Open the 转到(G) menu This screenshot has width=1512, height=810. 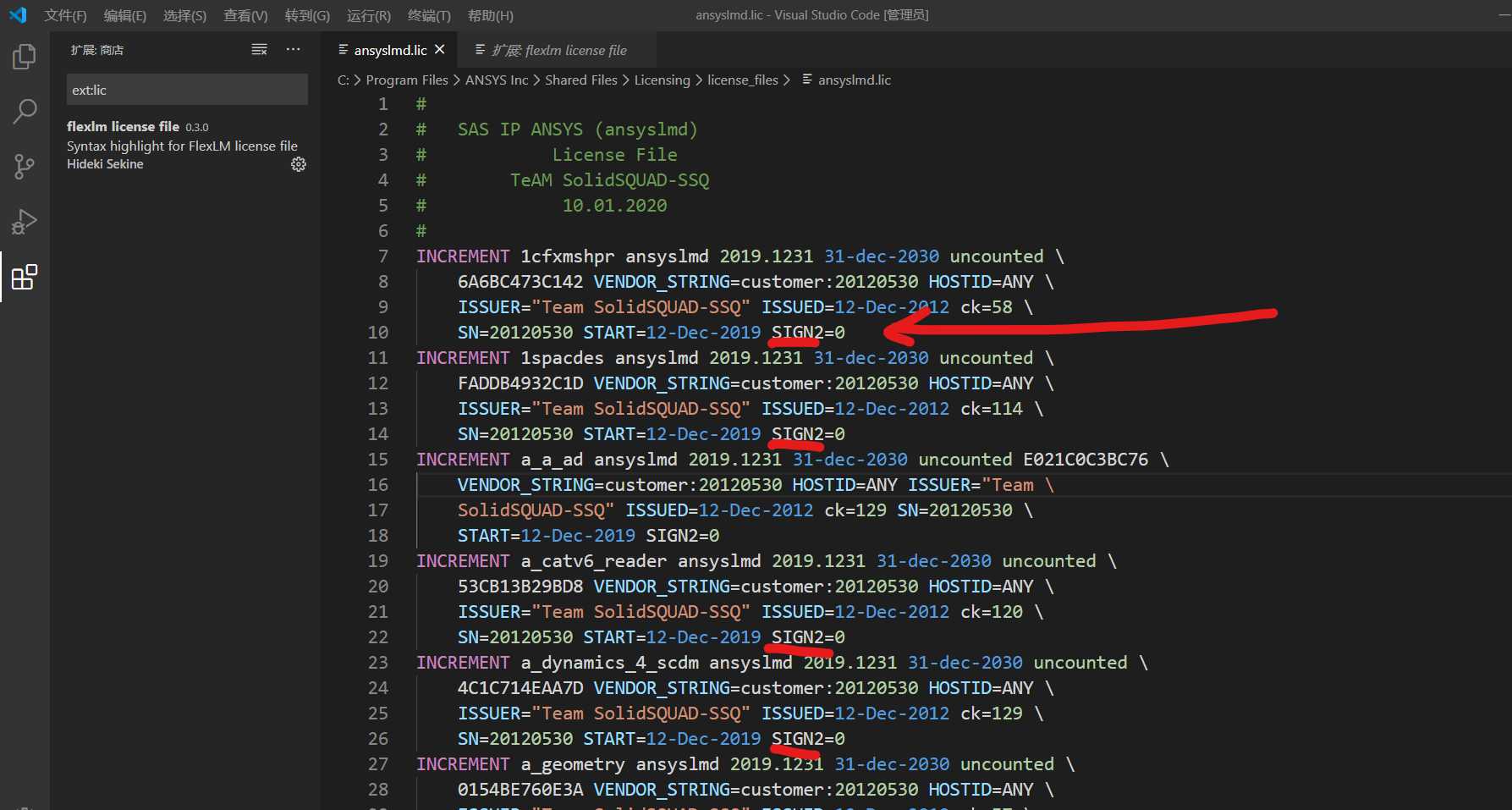pyautogui.click(x=307, y=15)
